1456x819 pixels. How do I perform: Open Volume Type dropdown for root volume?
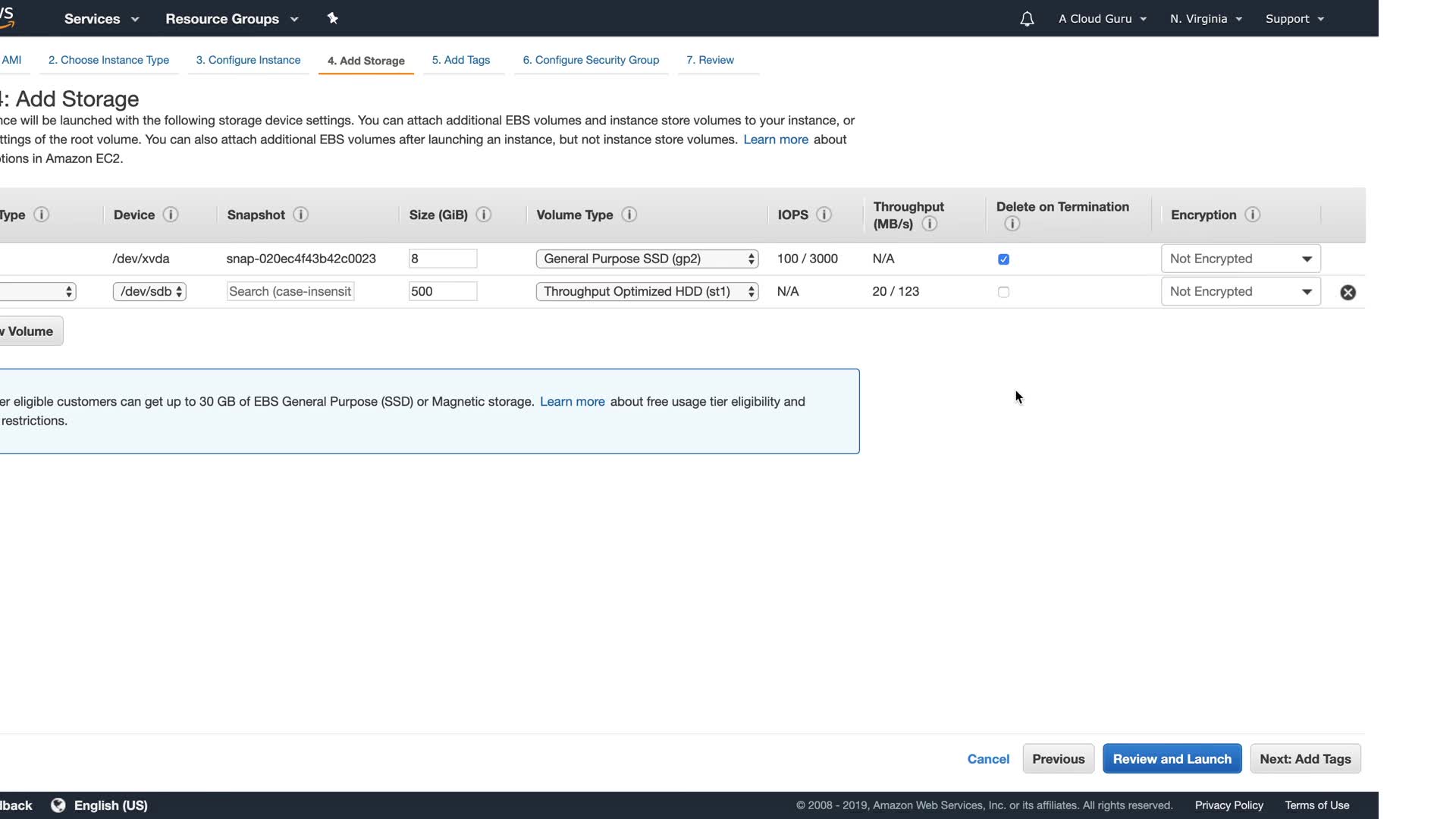[647, 259]
